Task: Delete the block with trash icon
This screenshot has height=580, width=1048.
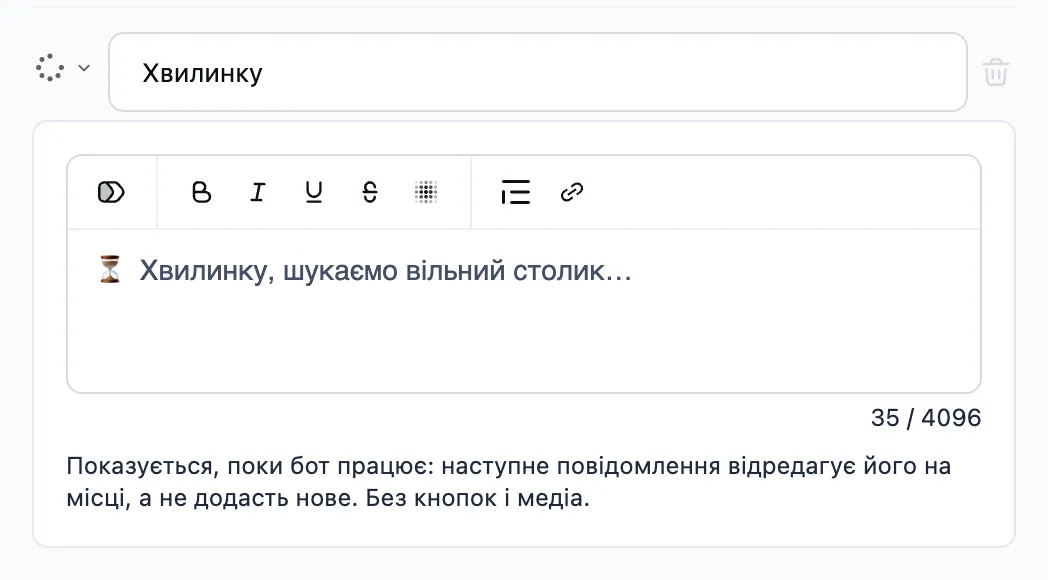Action: pos(995,72)
